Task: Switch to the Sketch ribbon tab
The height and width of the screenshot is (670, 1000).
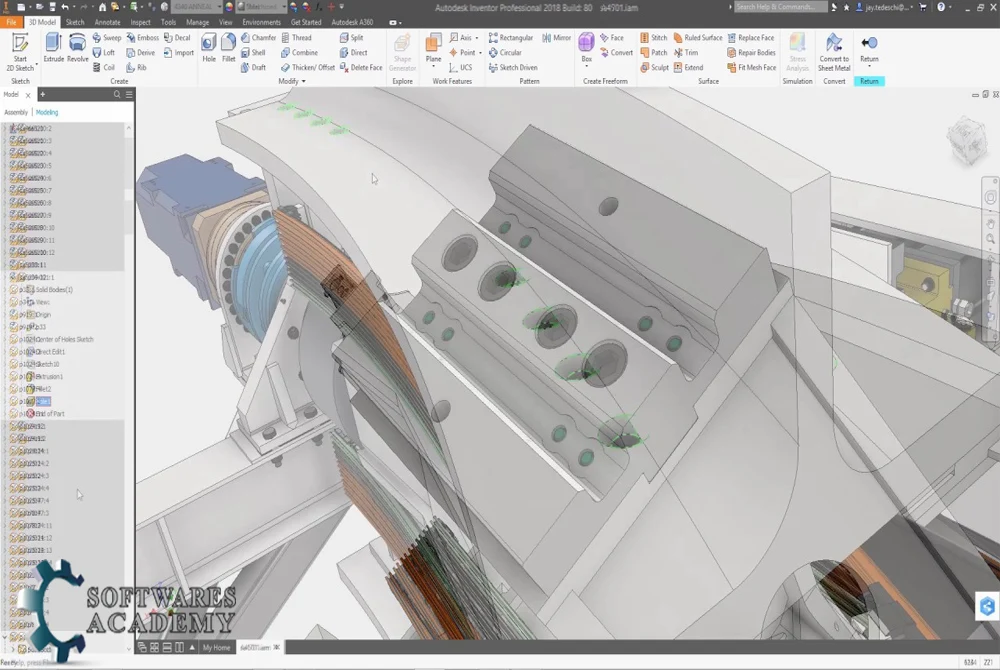Action: pyautogui.click(x=75, y=22)
